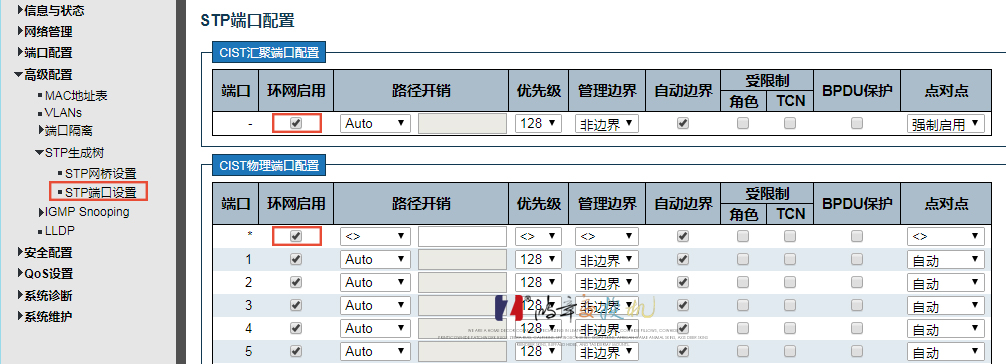1006x364 pixels.
Task: Open aggregated port 管理边界 dropdown
Action: (607, 123)
